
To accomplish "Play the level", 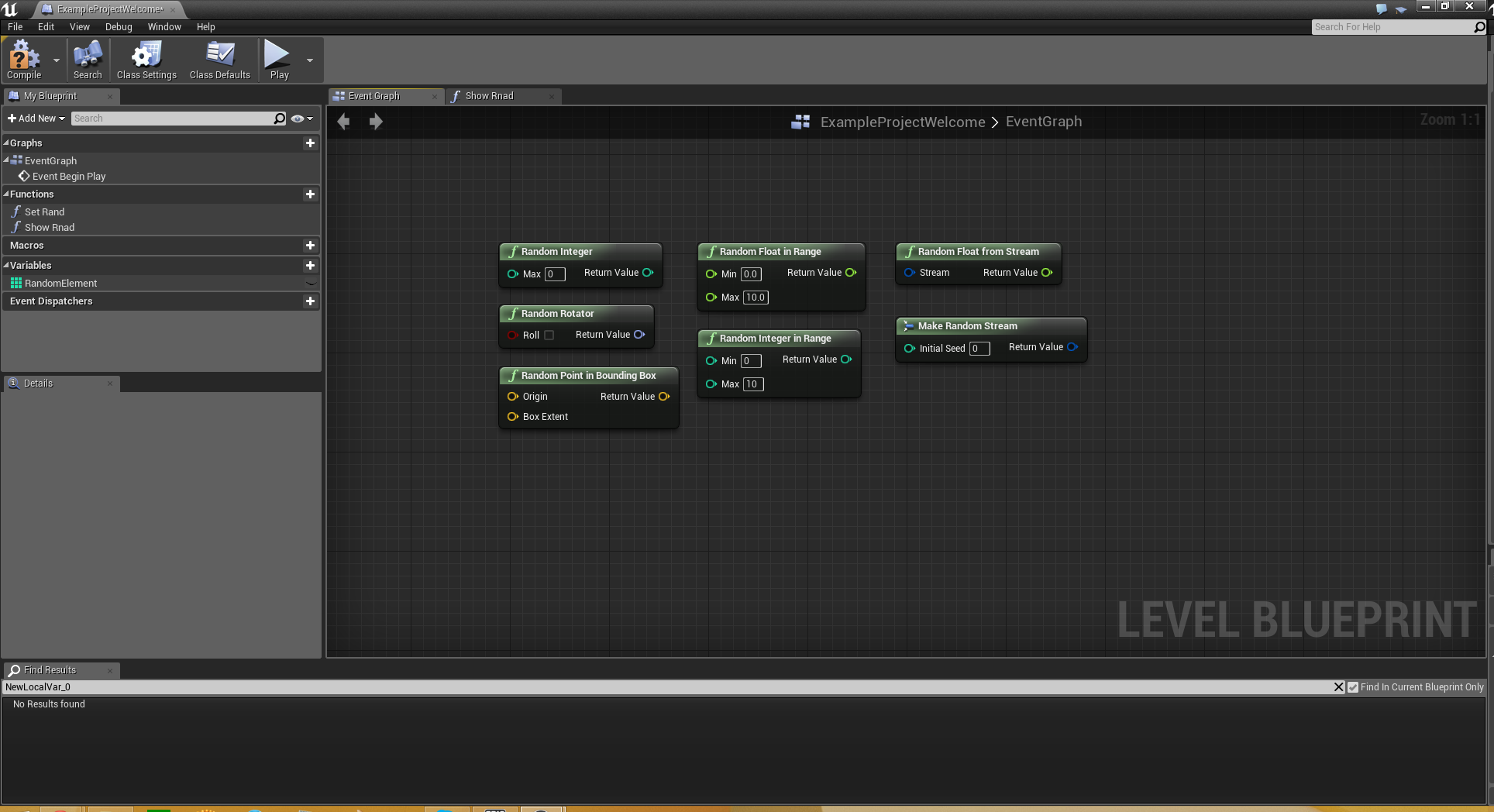I will tap(279, 60).
